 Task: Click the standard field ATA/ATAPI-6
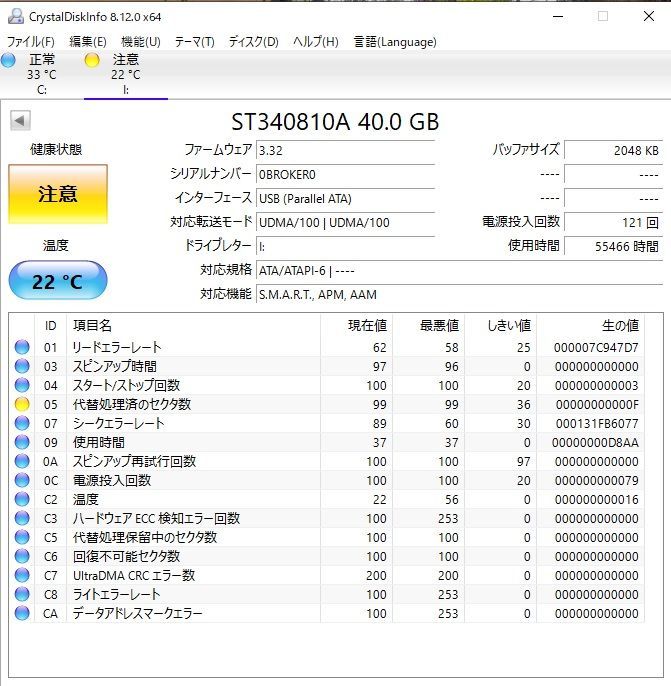[x=459, y=270]
